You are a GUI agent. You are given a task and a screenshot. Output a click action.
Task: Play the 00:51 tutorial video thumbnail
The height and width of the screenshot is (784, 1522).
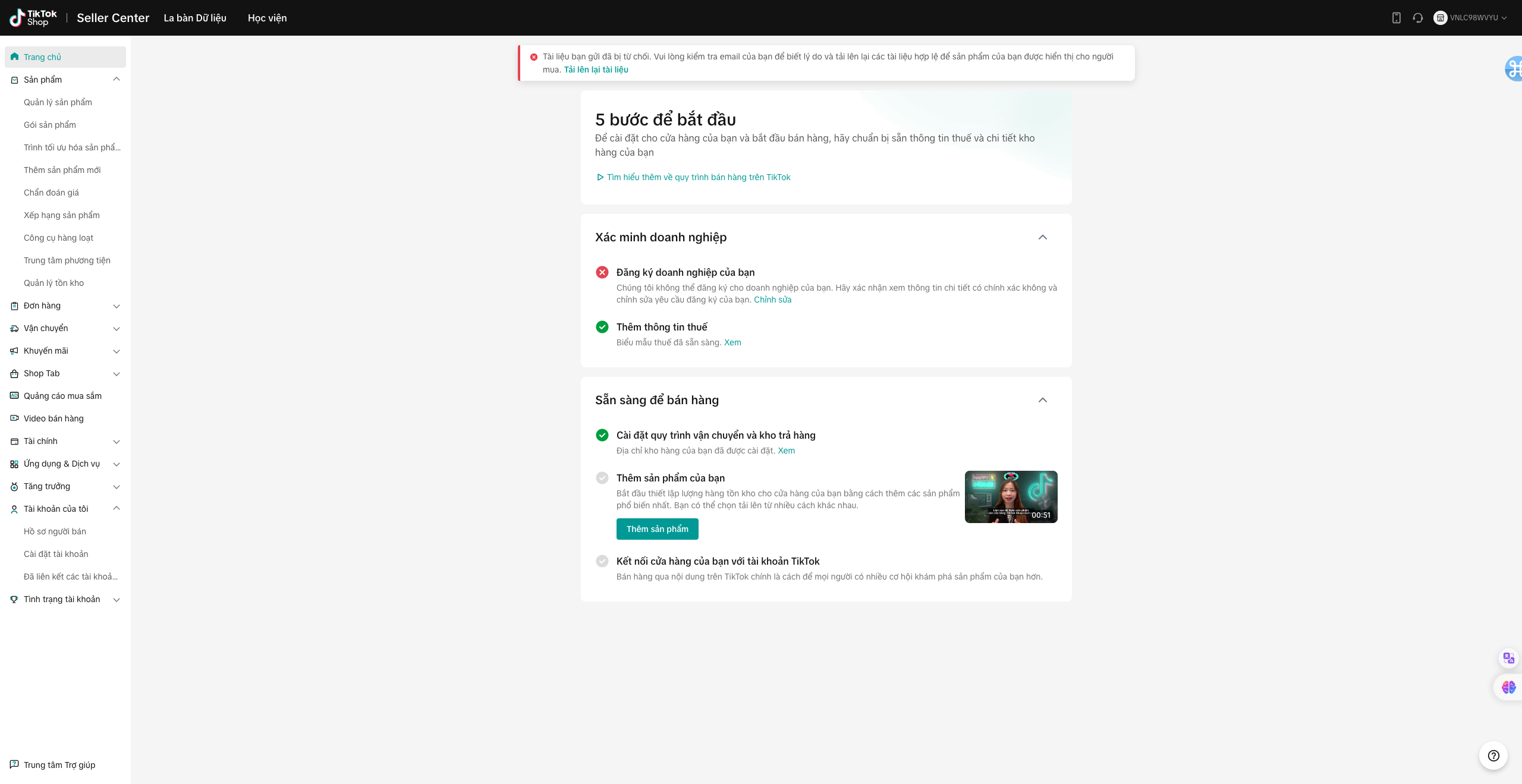coord(1011,497)
